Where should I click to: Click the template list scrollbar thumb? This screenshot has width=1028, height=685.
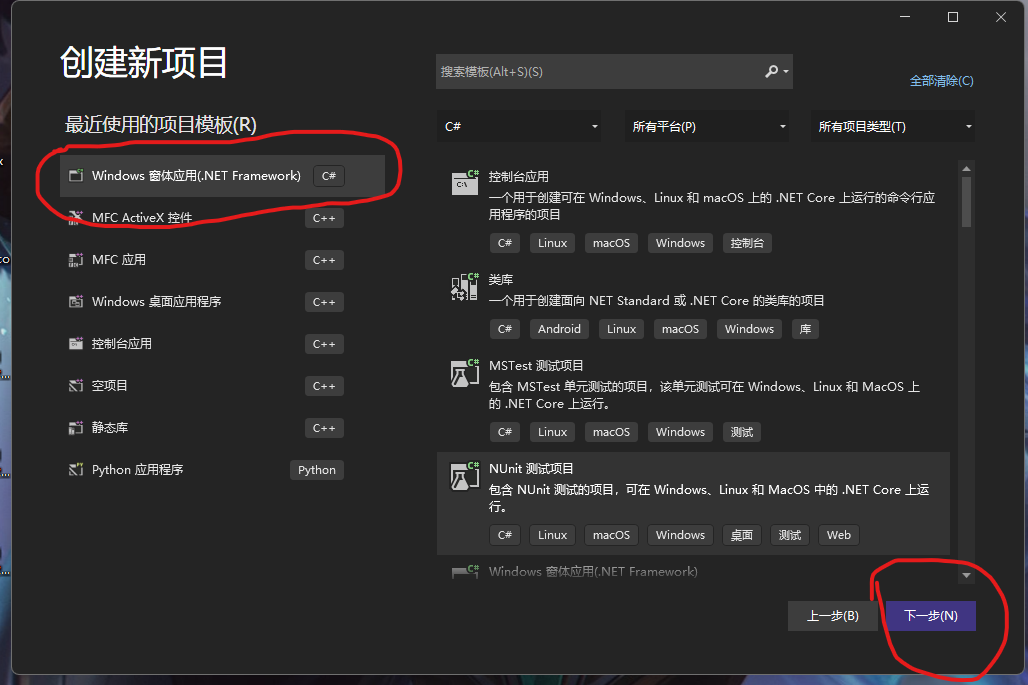tap(966, 202)
